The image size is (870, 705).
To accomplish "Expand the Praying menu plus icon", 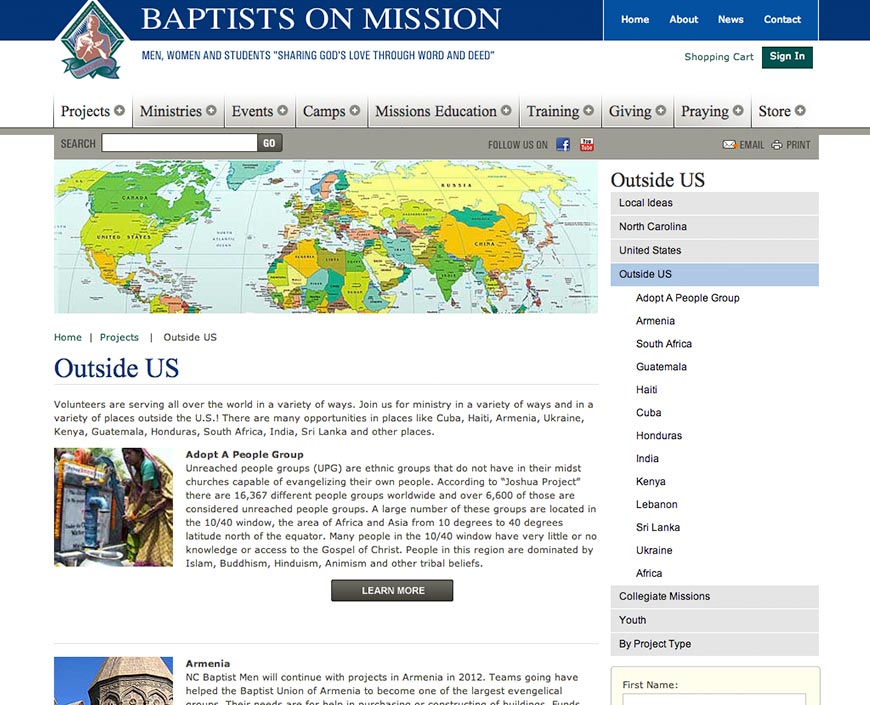I will (x=738, y=110).
